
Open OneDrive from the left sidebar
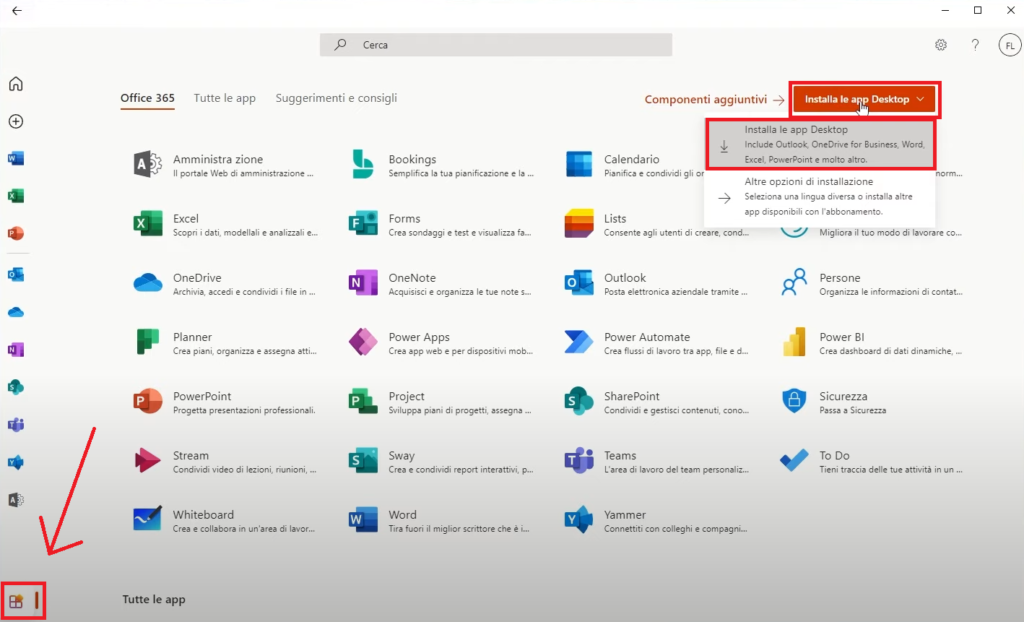16,312
